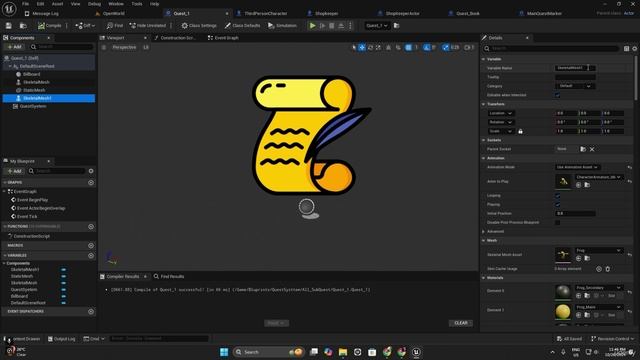640x360 pixels.
Task: Open the Animation Mode dropdown
Action: pyautogui.click(x=578, y=167)
